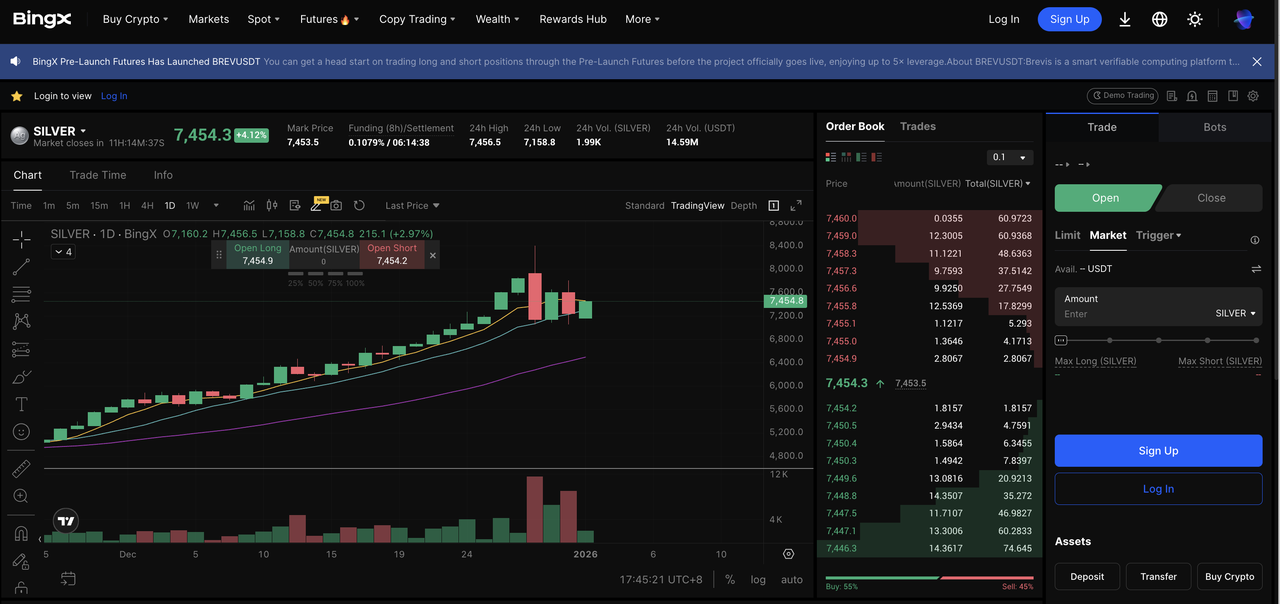1280x604 pixels.
Task: Select the Text tool in chart sidebar
Action: (21, 404)
